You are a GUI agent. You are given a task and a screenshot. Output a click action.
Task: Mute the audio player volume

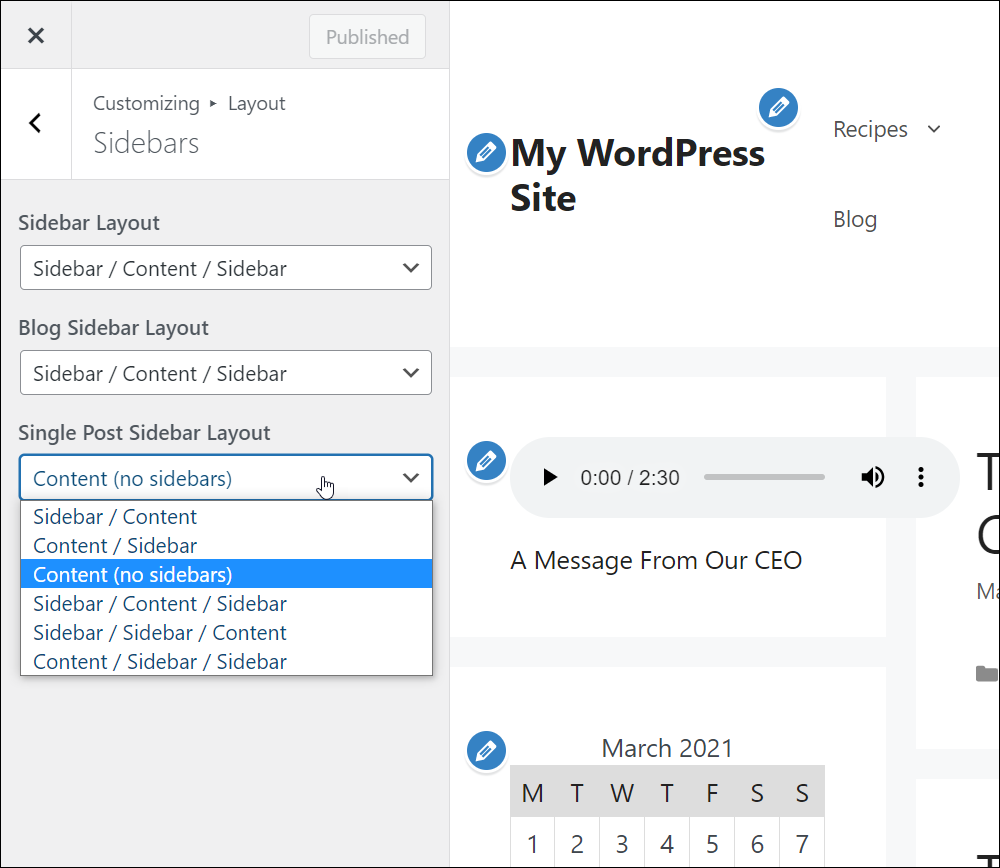tap(872, 477)
